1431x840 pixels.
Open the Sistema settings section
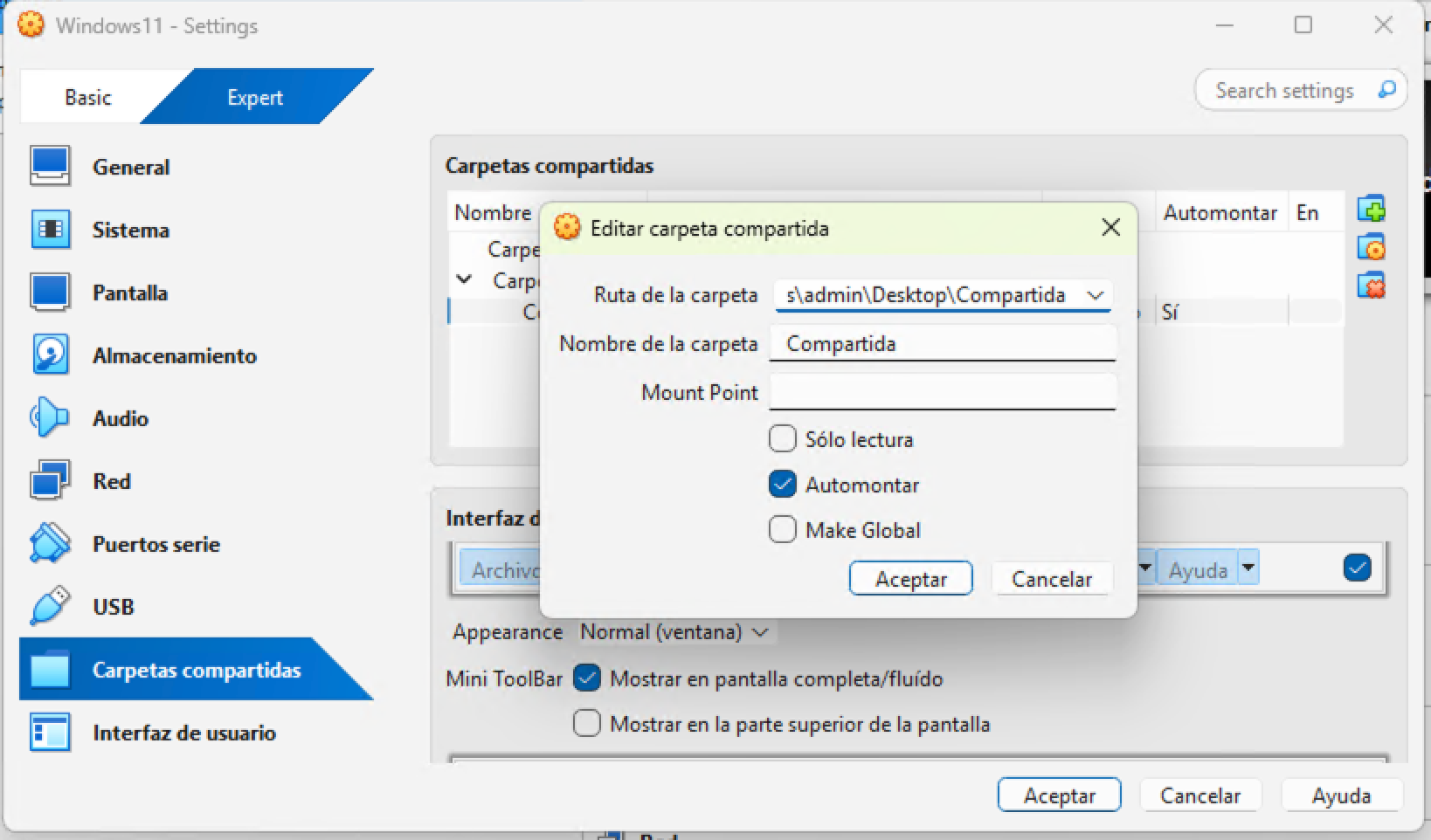pos(131,230)
